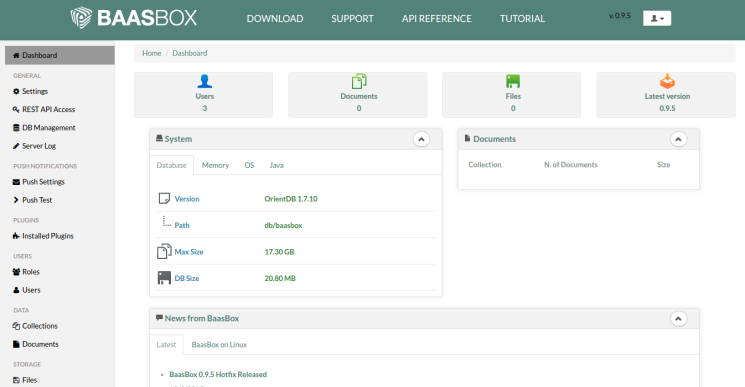
Task: Click the Documents panel header icon
Action: 468,138
